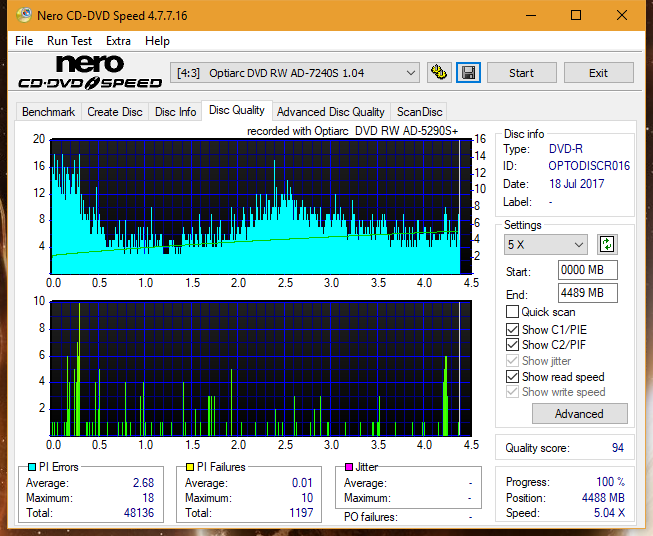Click the Start position 0000 MB field
Screen dimensions: 653x536
point(587,270)
